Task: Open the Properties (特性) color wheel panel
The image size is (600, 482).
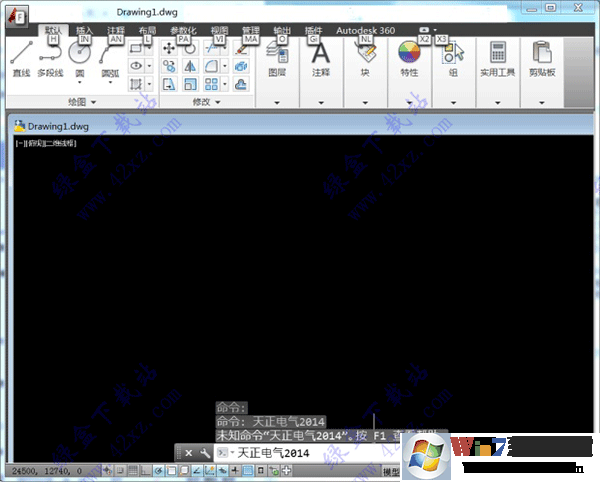Action: (x=409, y=58)
